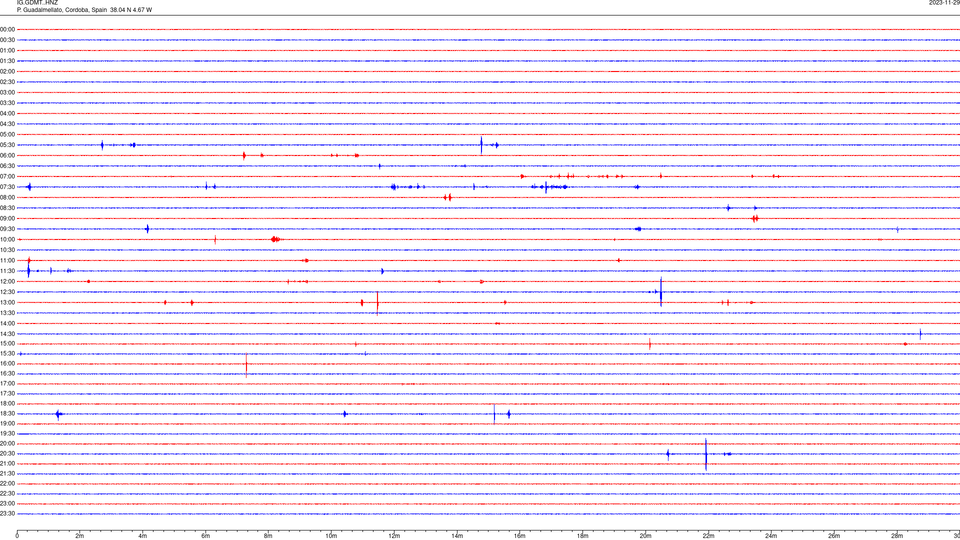The height and width of the screenshot is (540, 960).
Task: Select the 15:00 trace row label
Action: [x=7, y=343]
